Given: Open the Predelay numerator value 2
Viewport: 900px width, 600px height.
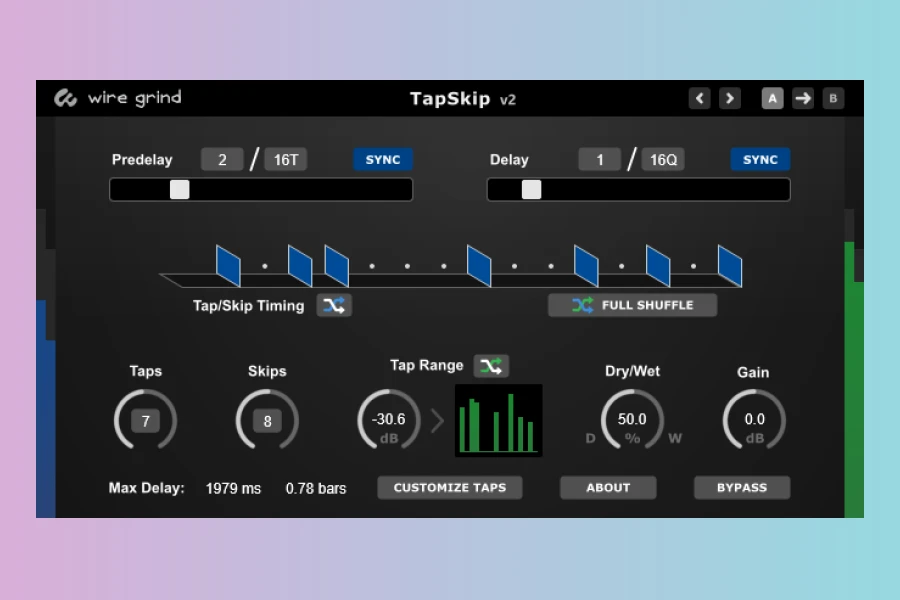Looking at the screenshot, I should click(222, 160).
